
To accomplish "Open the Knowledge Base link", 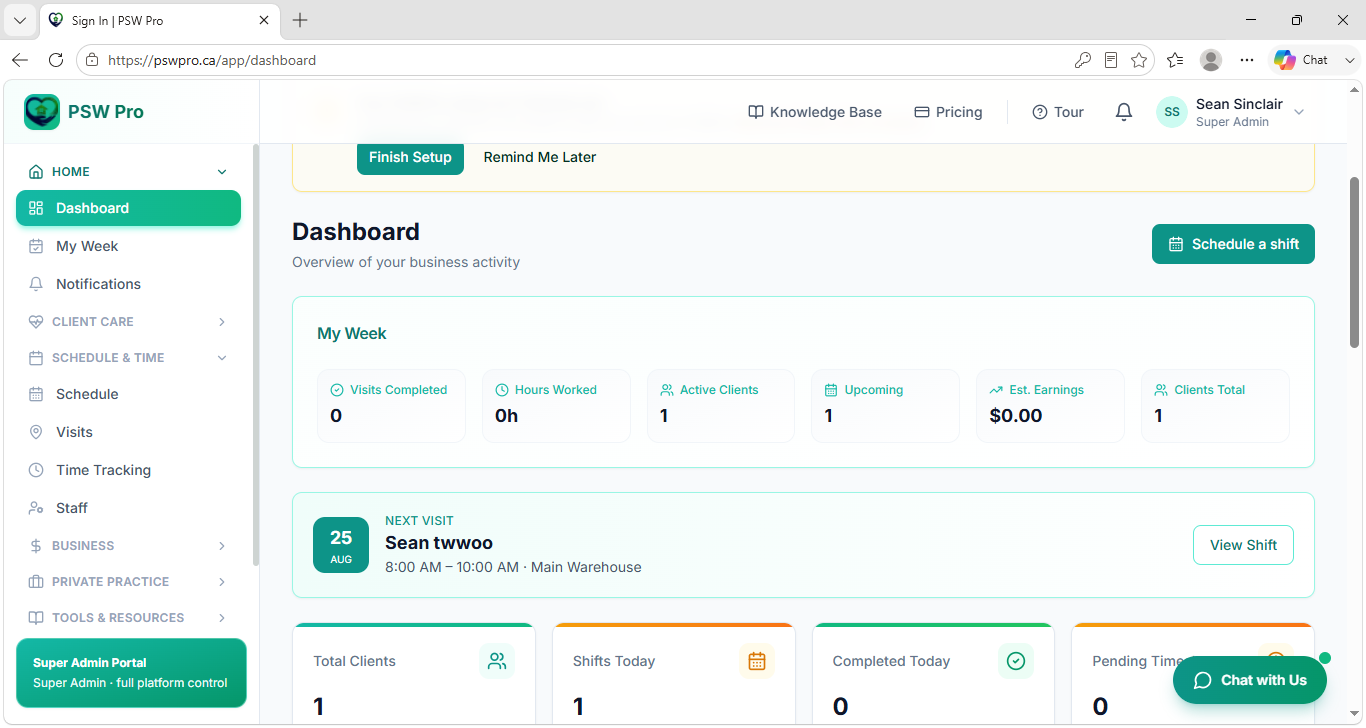I will 815,112.
